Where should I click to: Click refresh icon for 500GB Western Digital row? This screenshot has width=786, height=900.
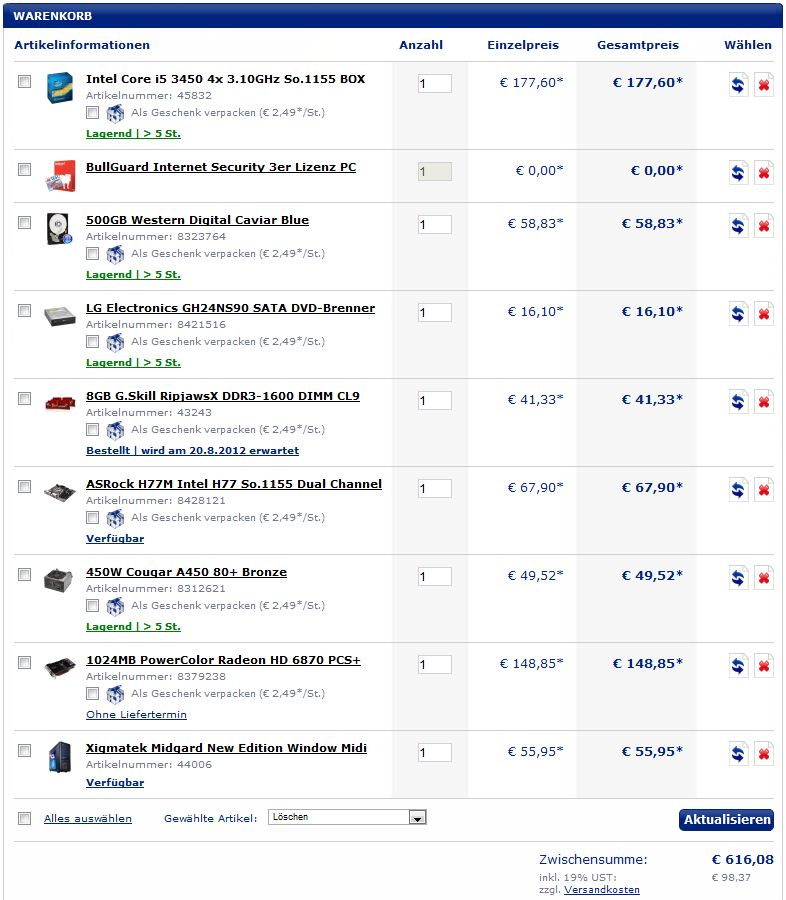point(738,226)
